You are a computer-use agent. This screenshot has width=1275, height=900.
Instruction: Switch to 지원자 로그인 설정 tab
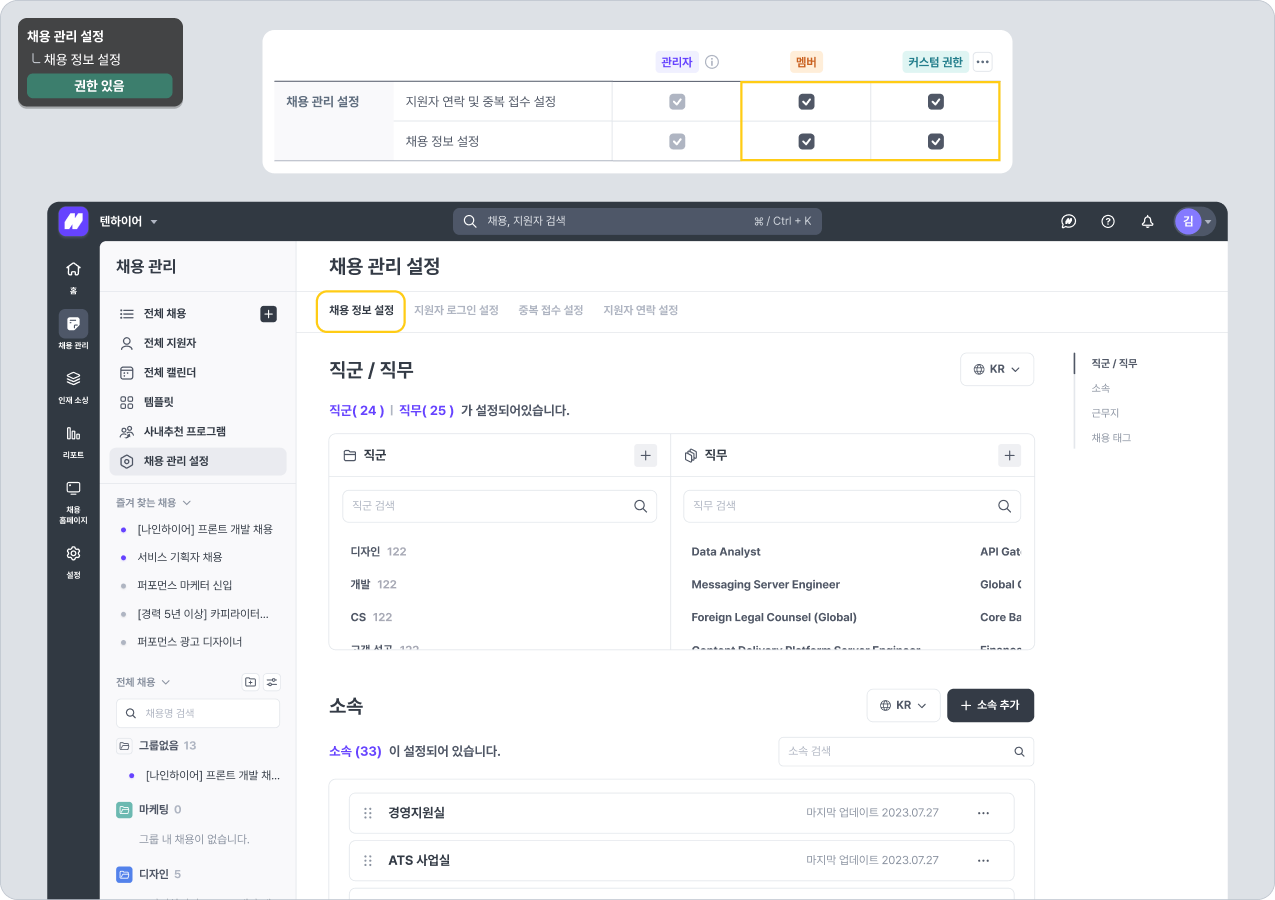click(x=456, y=310)
